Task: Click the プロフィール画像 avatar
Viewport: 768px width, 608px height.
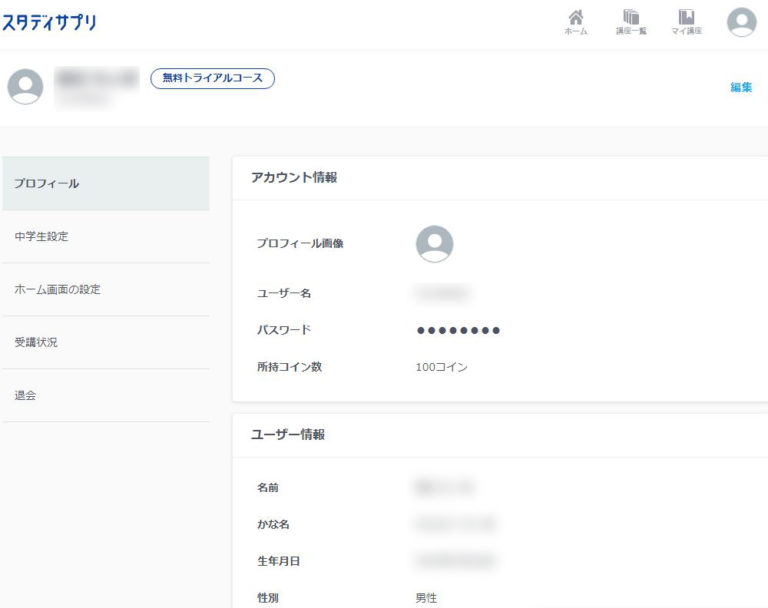Action: (434, 243)
